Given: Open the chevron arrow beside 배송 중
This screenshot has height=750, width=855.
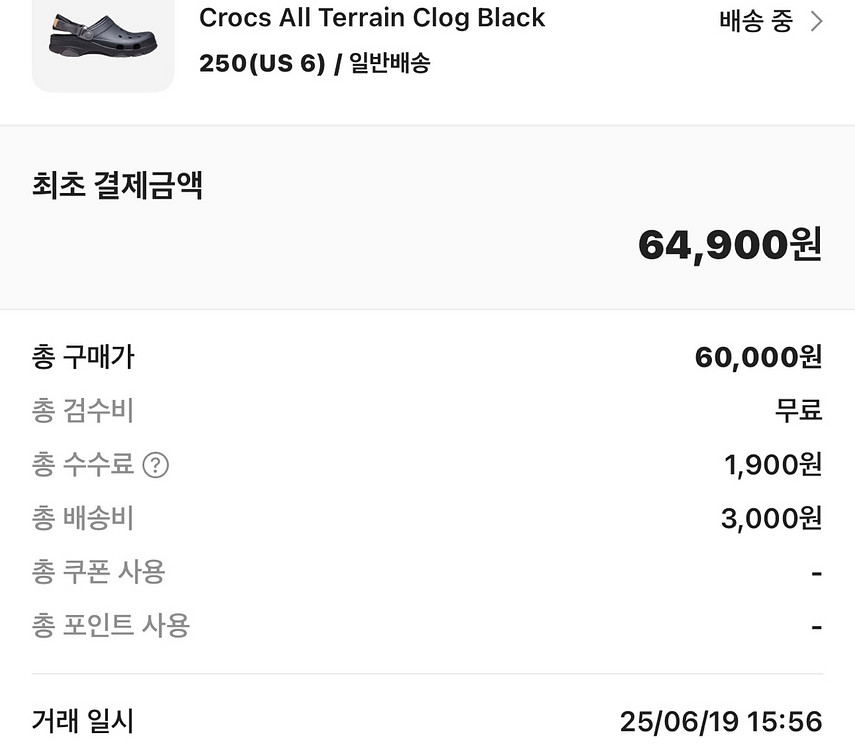Looking at the screenshot, I should coord(816,22).
